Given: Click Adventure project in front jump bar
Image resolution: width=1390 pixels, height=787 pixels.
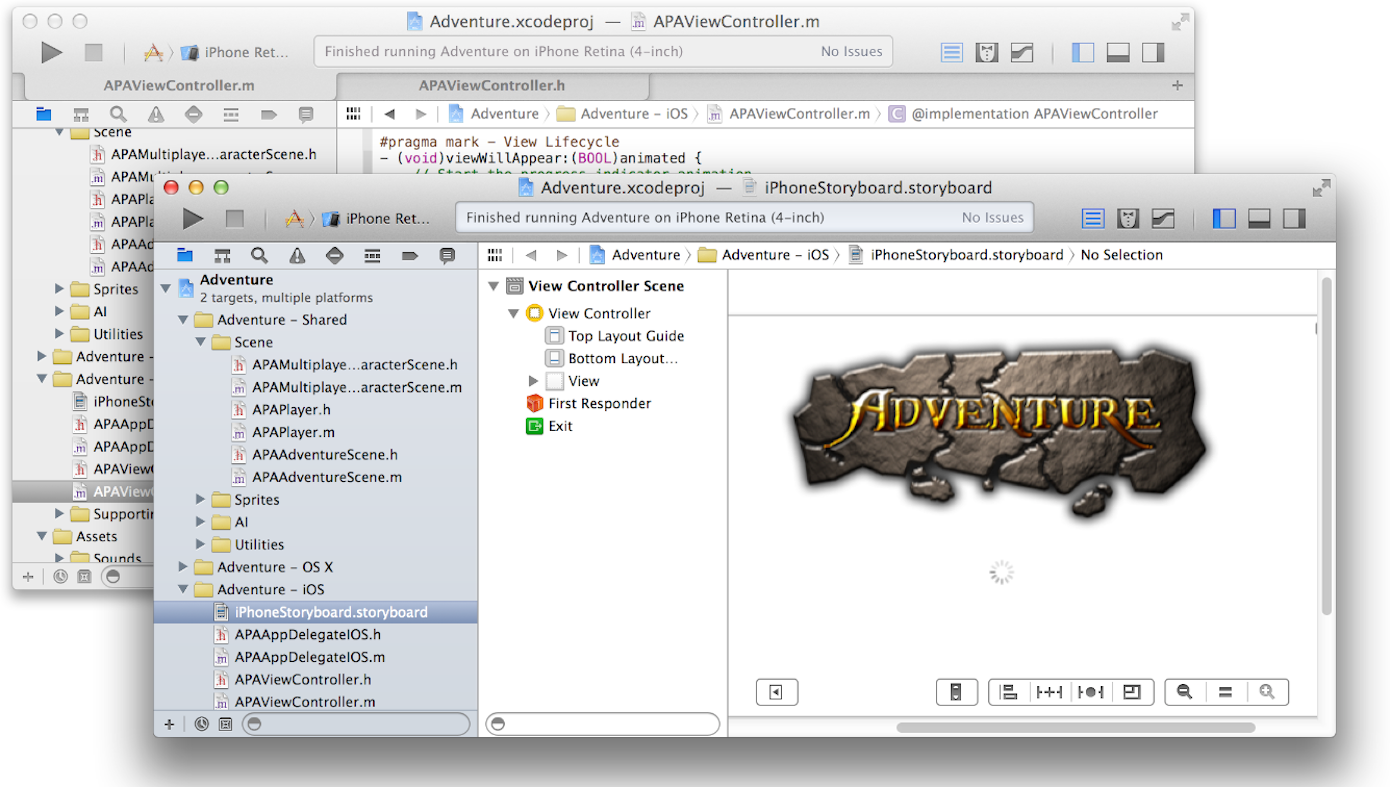Looking at the screenshot, I should (x=635, y=255).
